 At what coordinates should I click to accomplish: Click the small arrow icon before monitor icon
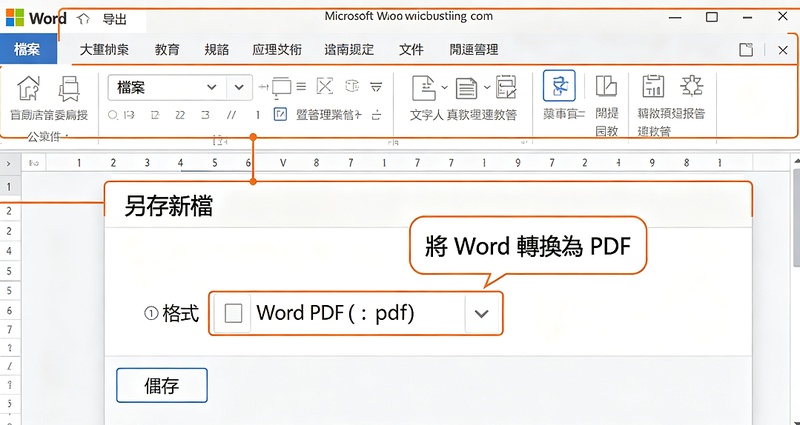(x=263, y=87)
